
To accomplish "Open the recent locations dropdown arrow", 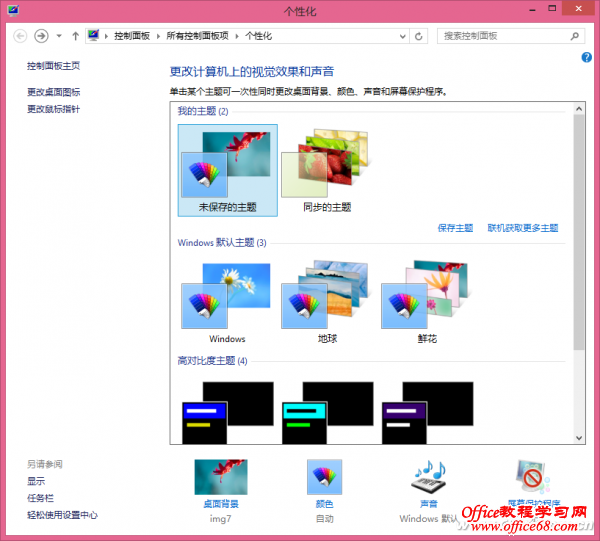I will pos(59,35).
